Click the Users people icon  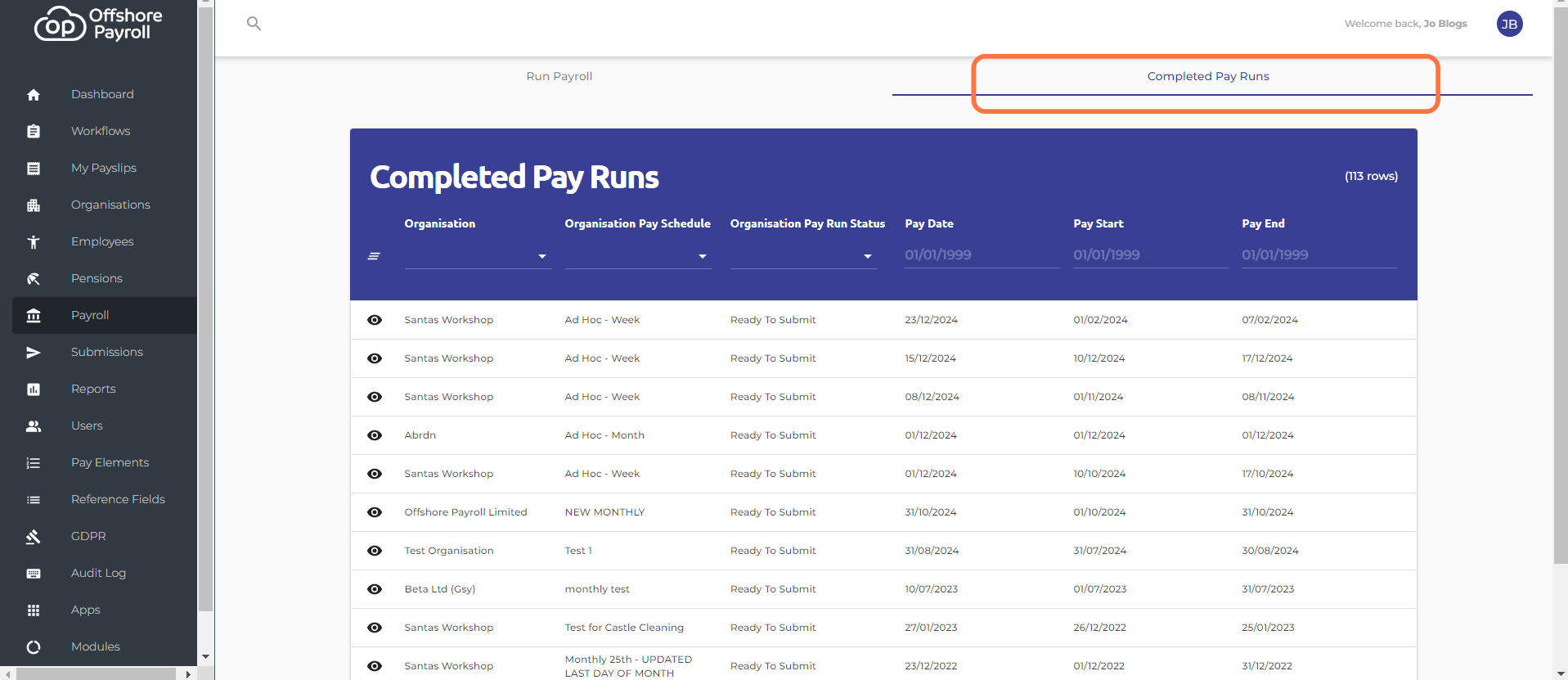(x=34, y=426)
